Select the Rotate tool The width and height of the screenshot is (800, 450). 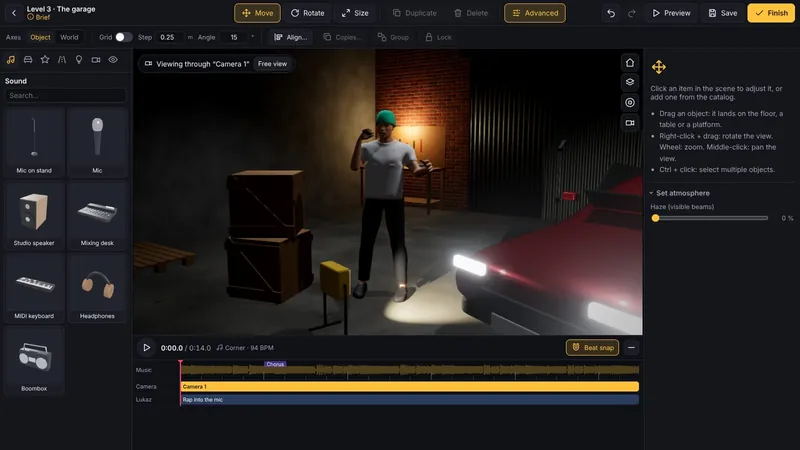308,13
